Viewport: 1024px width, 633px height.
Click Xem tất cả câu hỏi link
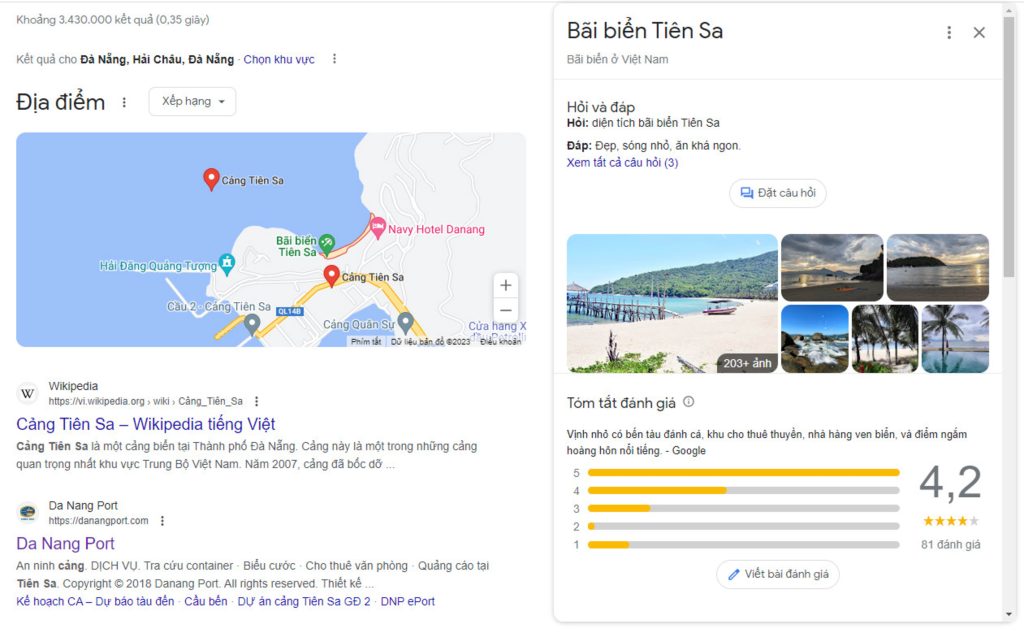pos(622,163)
